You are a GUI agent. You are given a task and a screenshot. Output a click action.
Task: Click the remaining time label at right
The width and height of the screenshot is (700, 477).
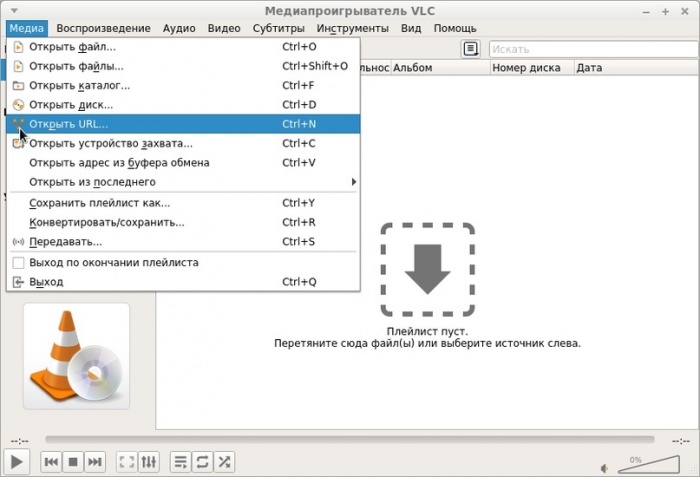(680, 441)
